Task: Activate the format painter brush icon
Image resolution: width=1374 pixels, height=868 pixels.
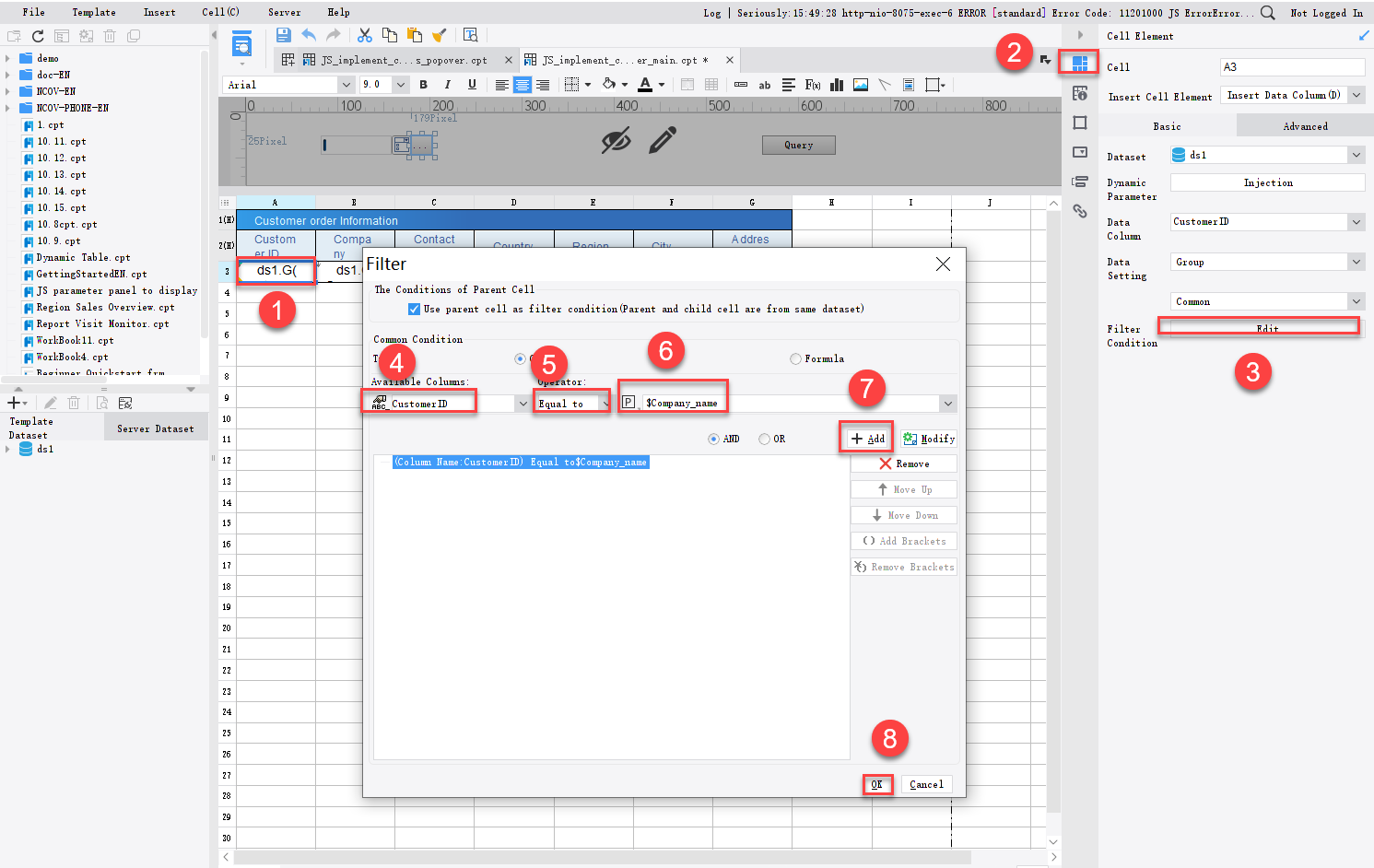Action: (440, 35)
